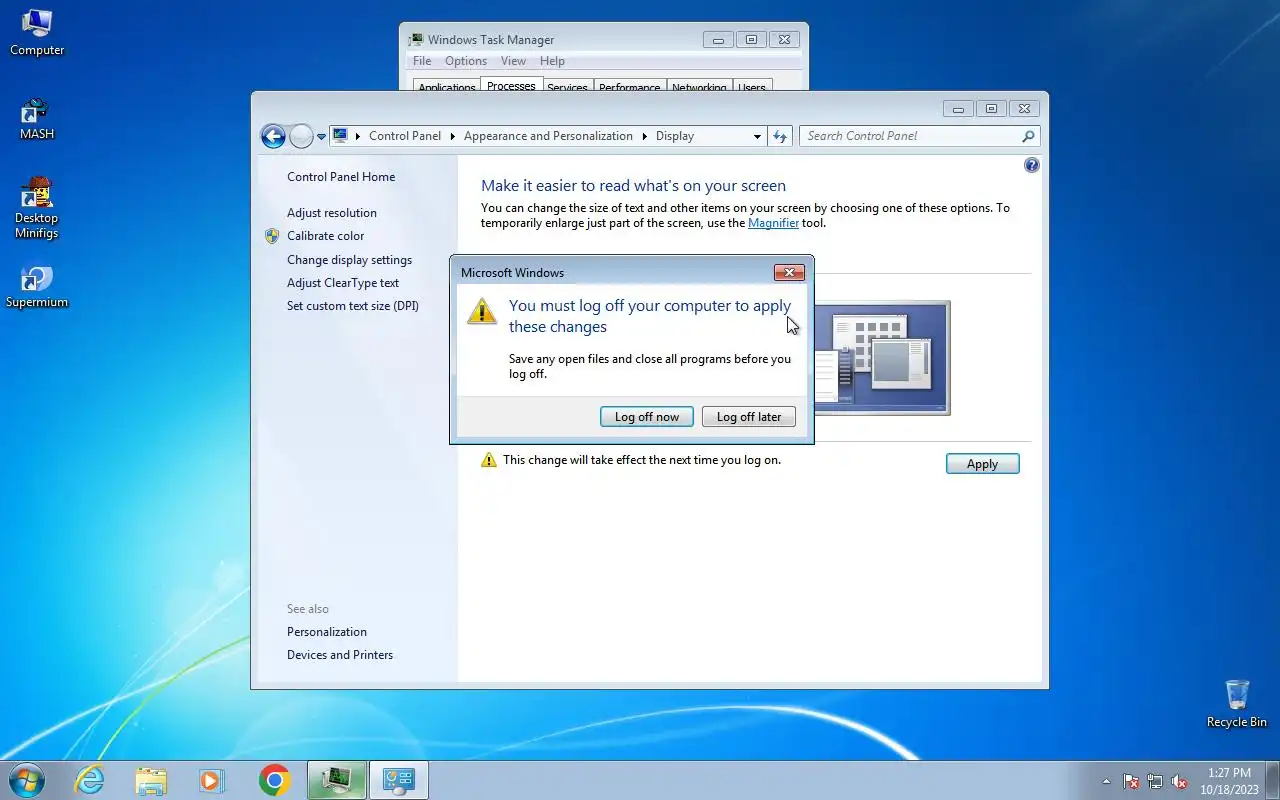This screenshot has height=800, width=1280.
Task: Switch to Services tab in Task Manager
Action: [x=567, y=87]
